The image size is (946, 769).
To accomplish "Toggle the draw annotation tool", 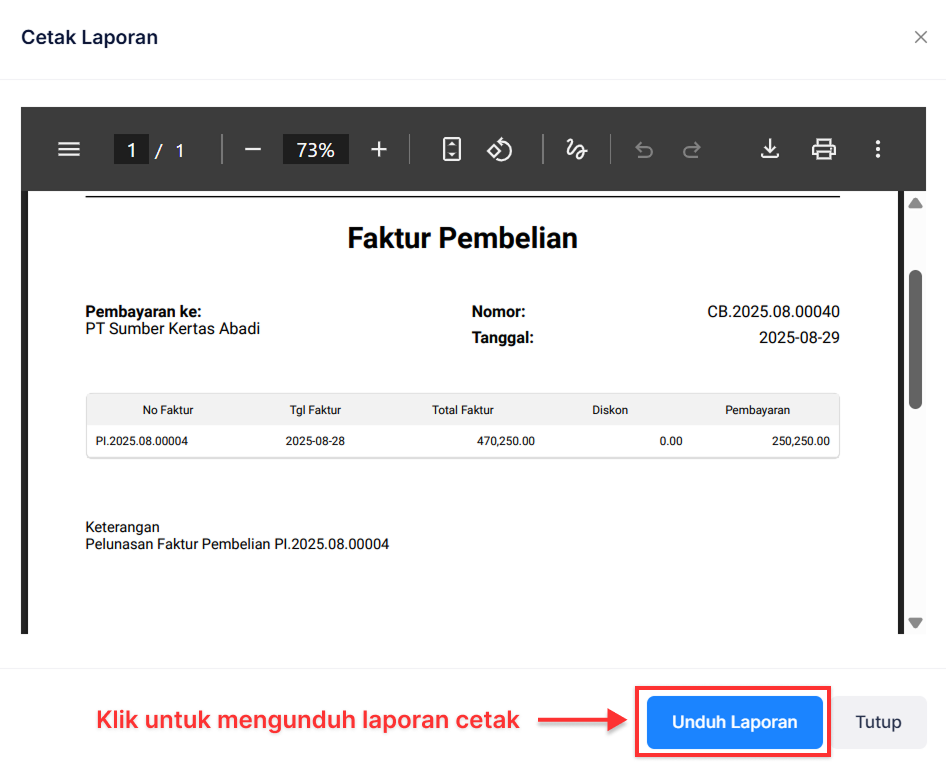I will [576, 148].
